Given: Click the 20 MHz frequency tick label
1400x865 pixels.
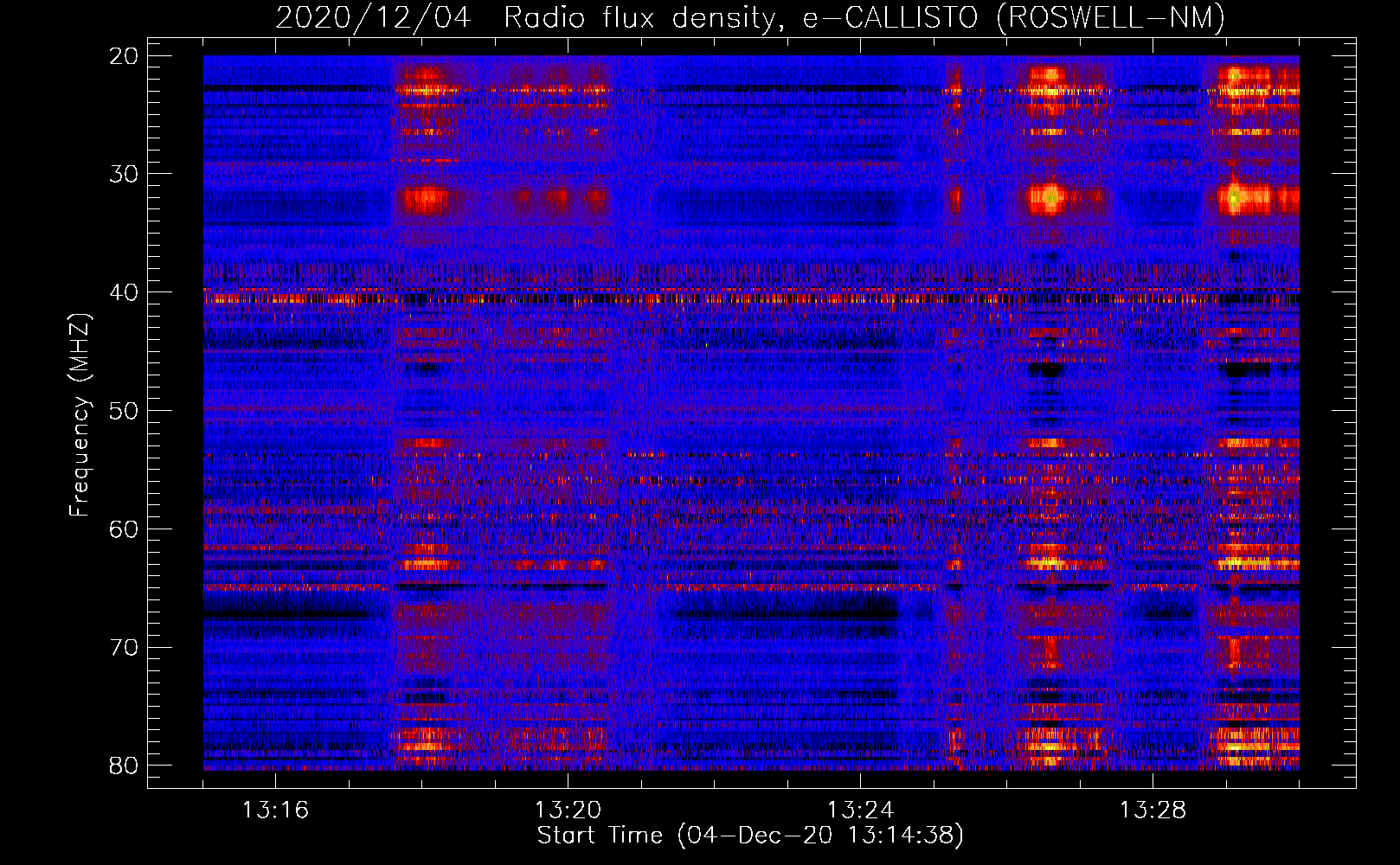Looking at the screenshot, I should click(124, 56).
